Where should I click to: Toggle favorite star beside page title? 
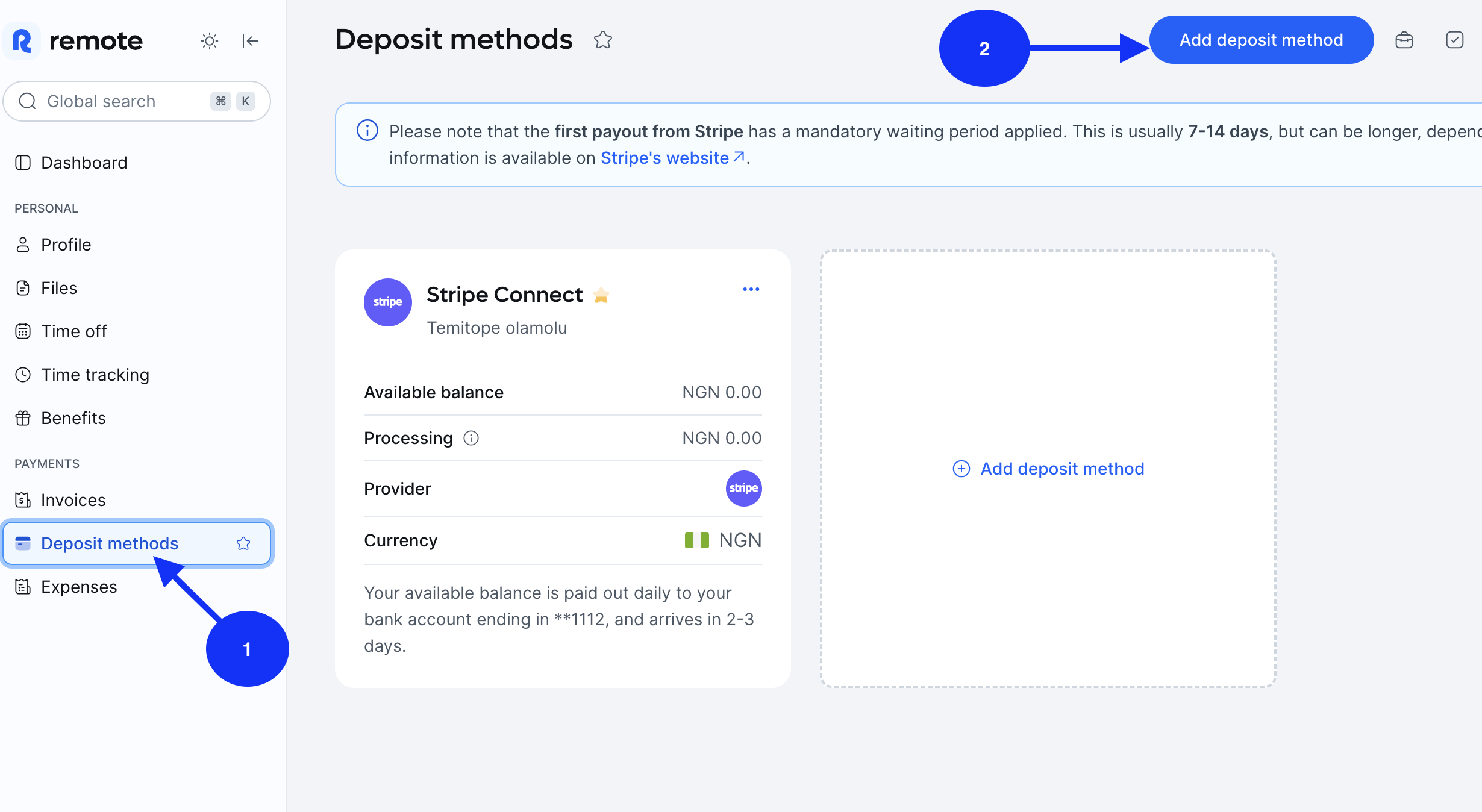pyautogui.click(x=602, y=40)
